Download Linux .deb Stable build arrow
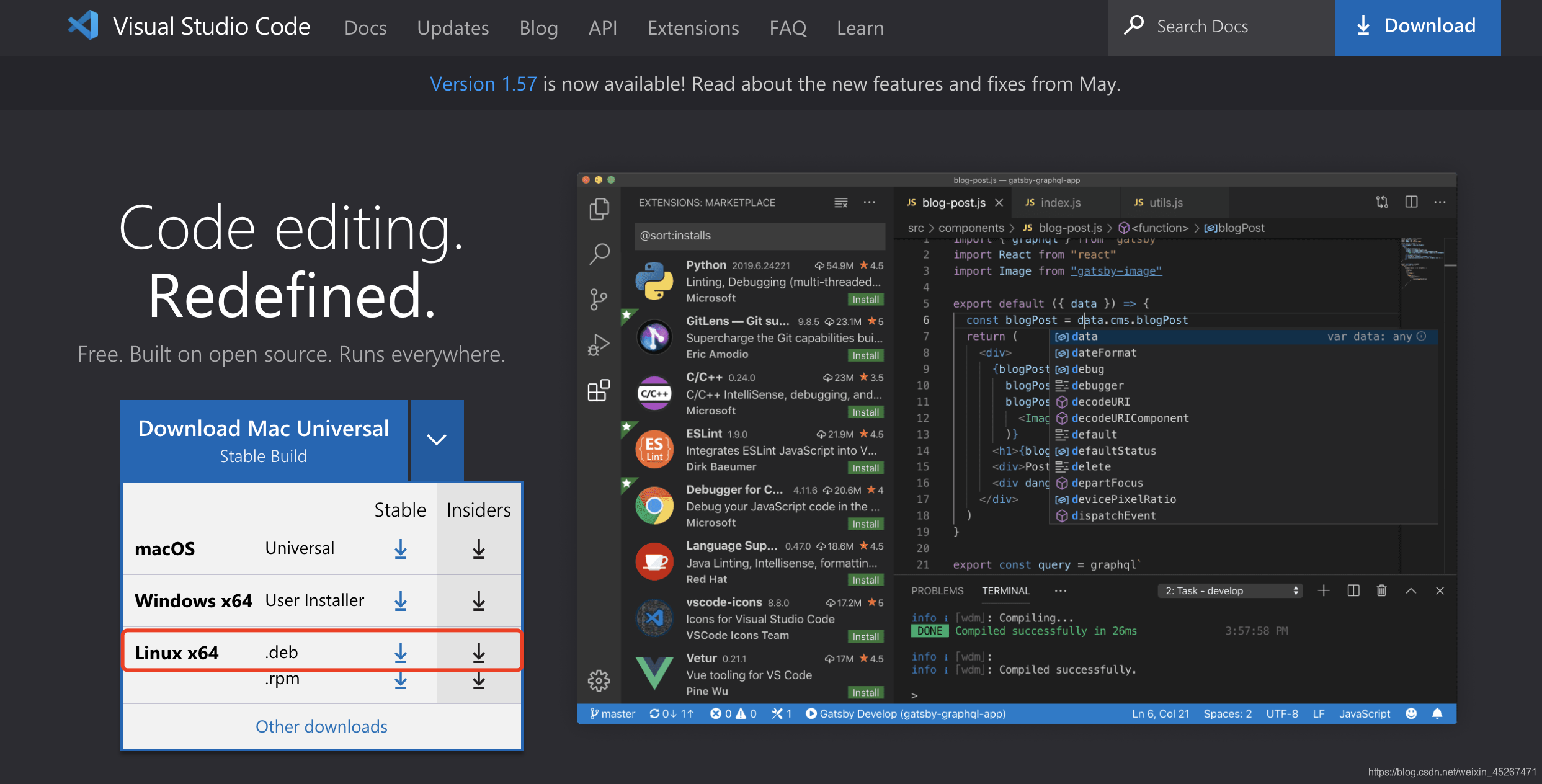Screen dimensions: 1542x784 (401, 653)
